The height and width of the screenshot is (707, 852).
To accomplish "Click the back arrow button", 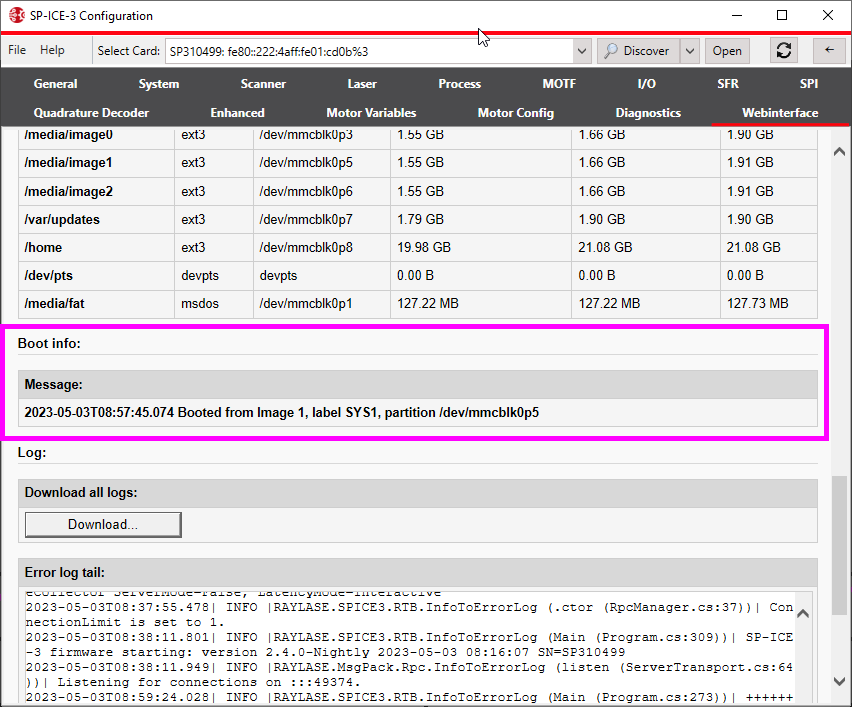I will tap(829, 51).
